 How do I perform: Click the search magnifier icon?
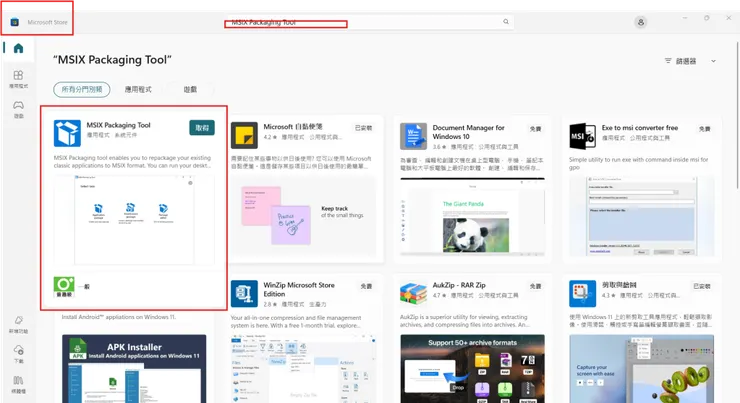[506, 22]
